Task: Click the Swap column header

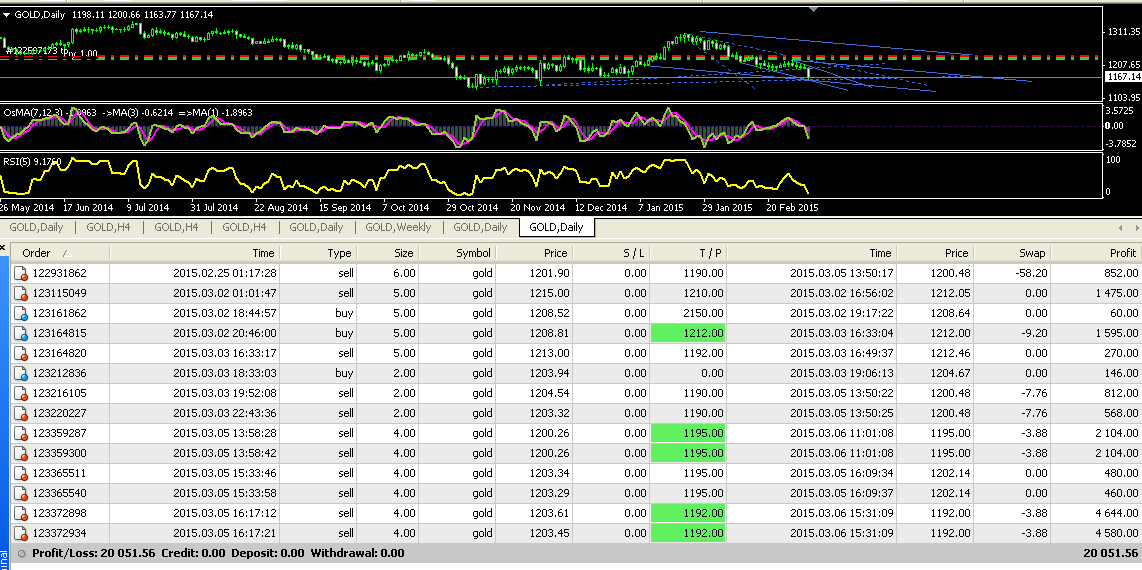Action: pos(1032,254)
